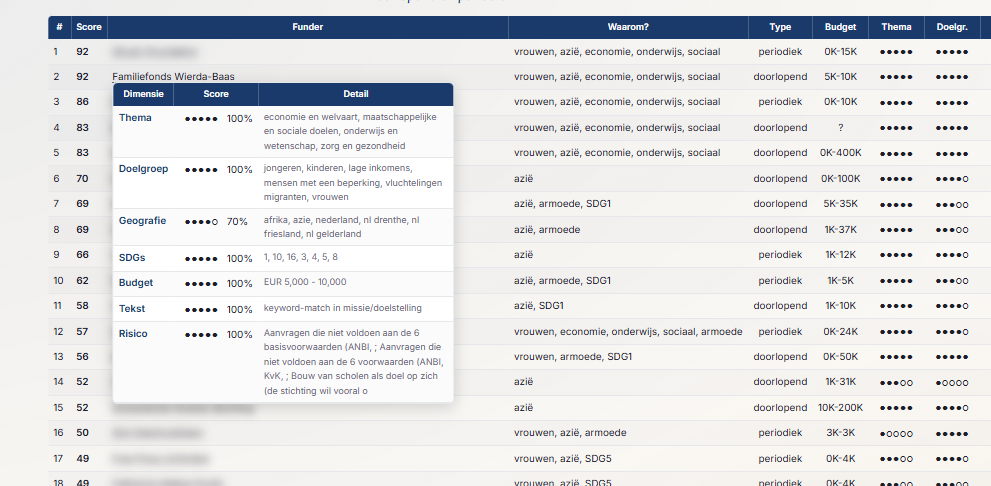The width and height of the screenshot is (991, 486).
Task: Click the Waarom? column header
Action: tap(628, 27)
